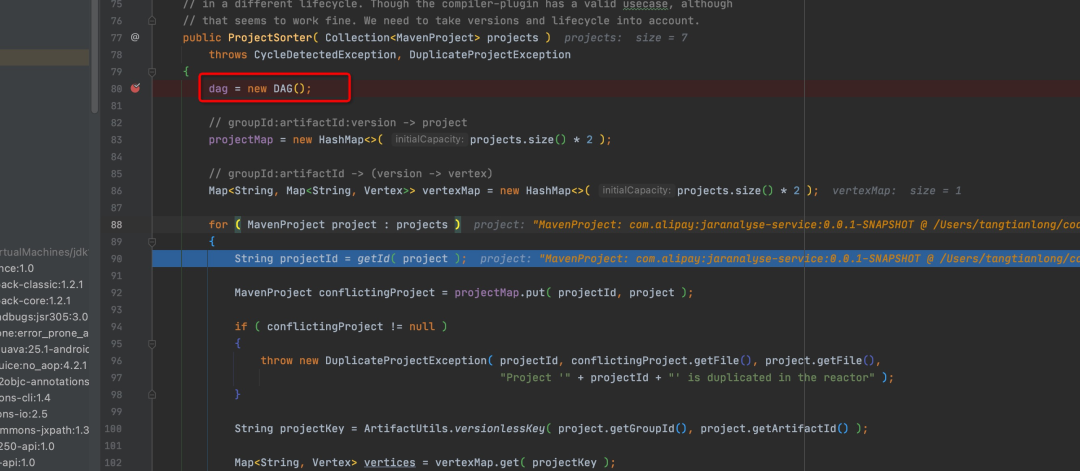Viewport: 1080px width, 471px height.
Task: Click the '(version -> vertex)' comment on line 85
Action: [x=431, y=174]
